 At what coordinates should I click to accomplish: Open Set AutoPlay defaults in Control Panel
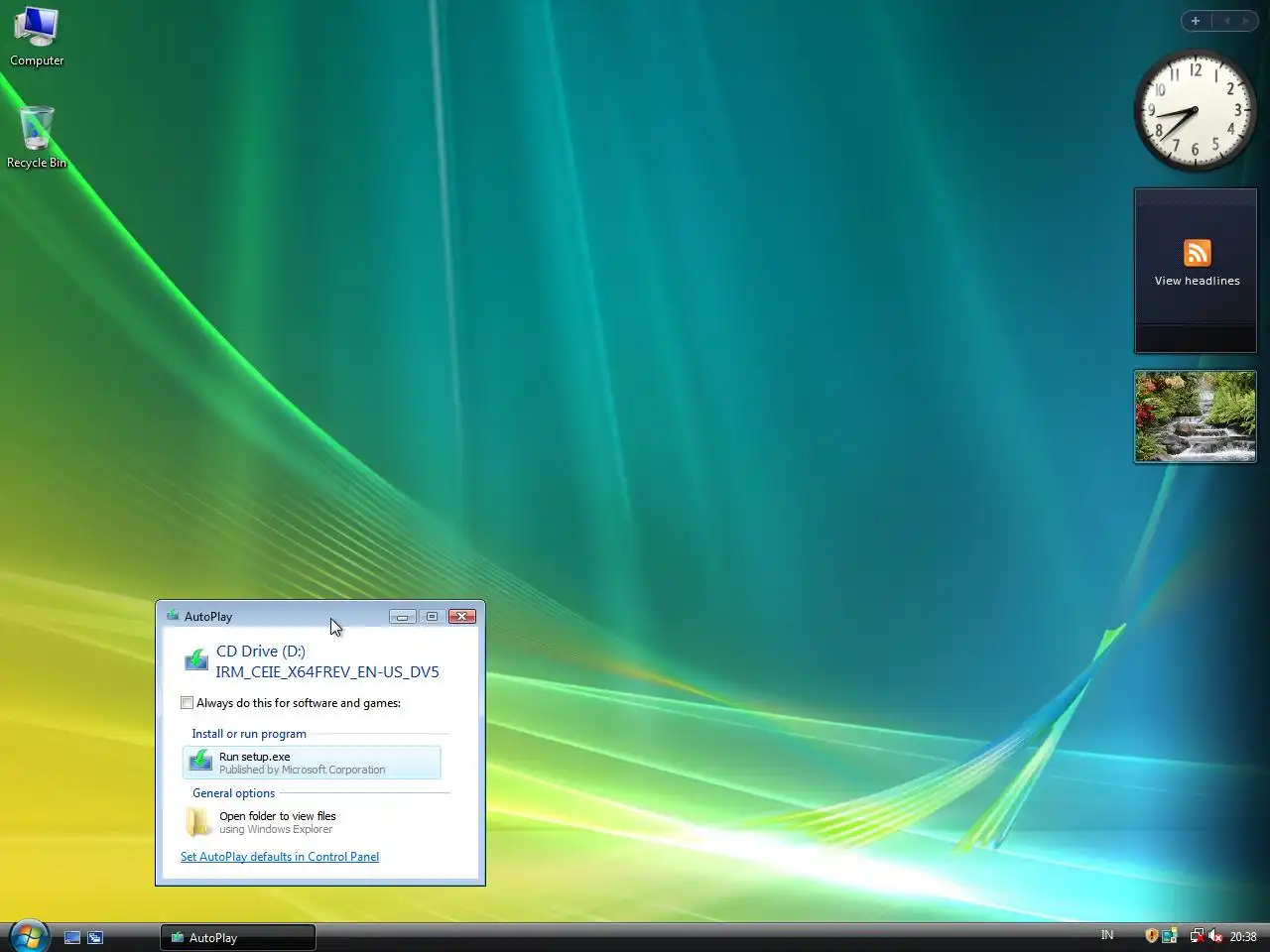click(280, 857)
